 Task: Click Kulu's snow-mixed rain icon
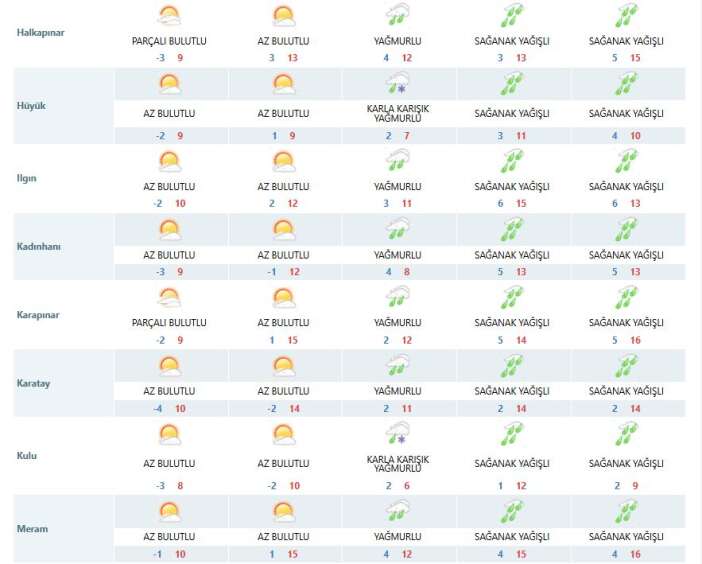point(397,433)
